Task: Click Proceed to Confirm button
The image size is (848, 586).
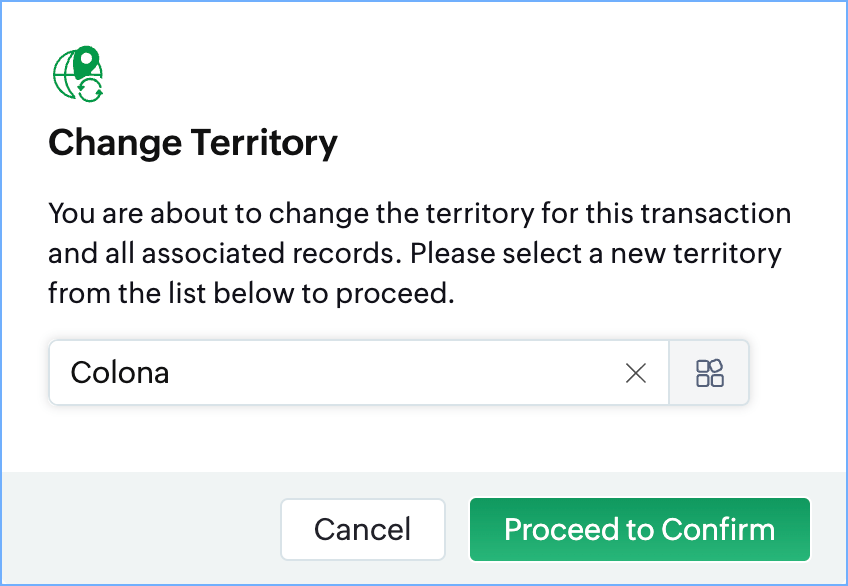Action: 639,529
